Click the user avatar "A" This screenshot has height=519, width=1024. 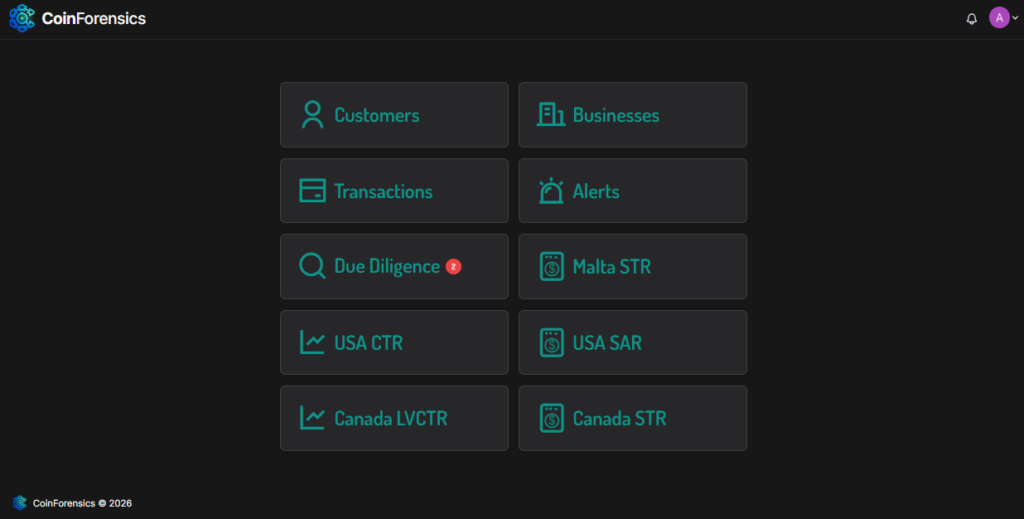pos(999,18)
